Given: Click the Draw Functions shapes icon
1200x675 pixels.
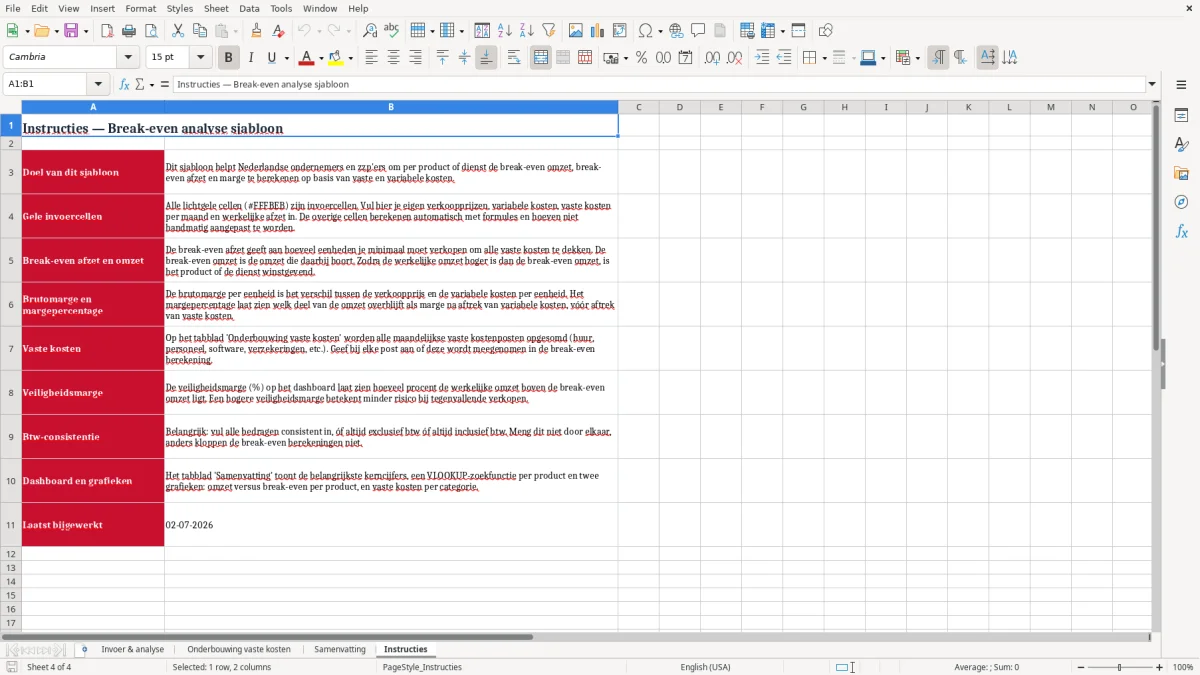Looking at the screenshot, I should click(x=825, y=31).
